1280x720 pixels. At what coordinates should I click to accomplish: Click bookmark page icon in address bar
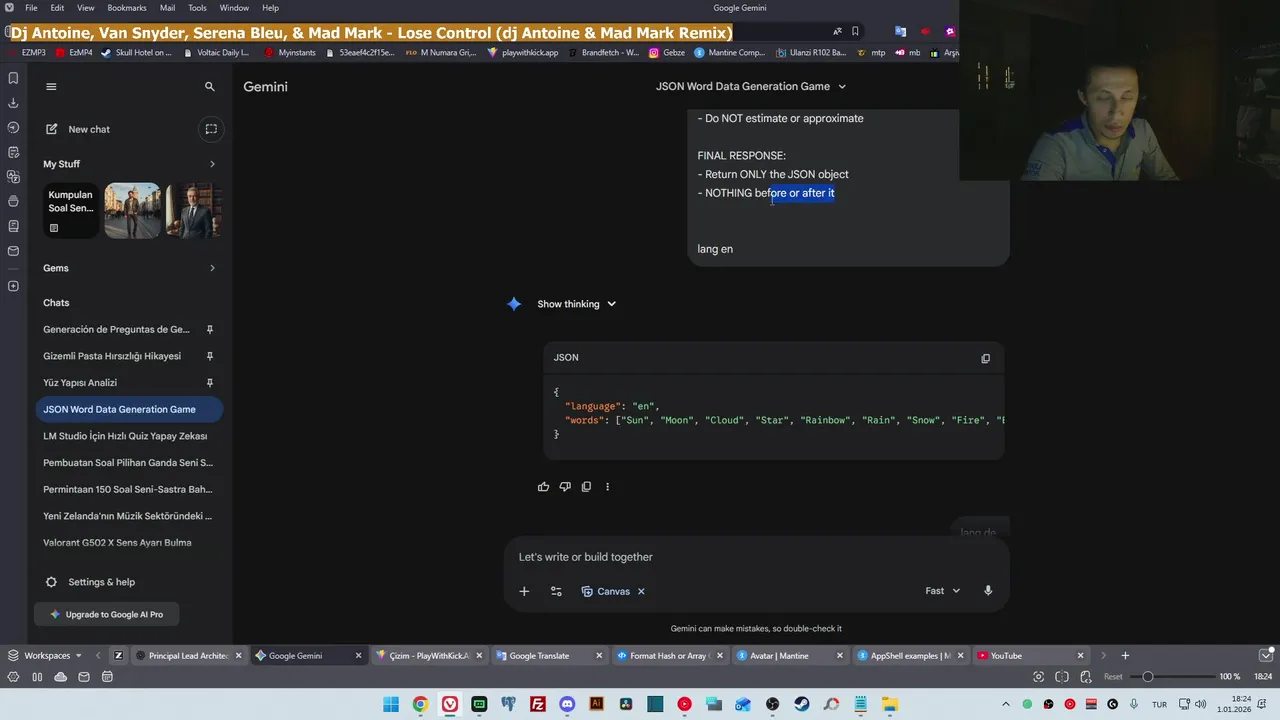[855, 31]
